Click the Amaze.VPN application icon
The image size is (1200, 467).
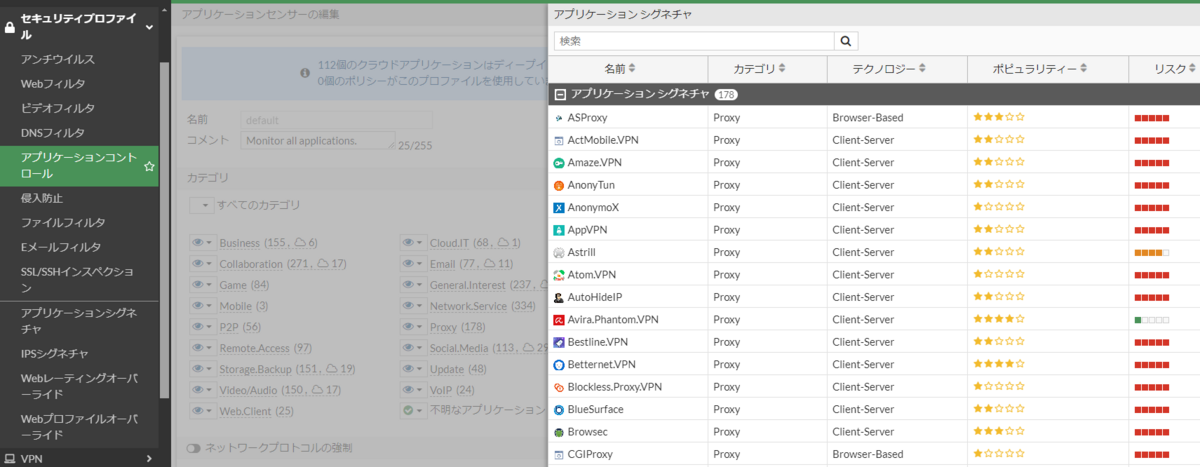click(559, 162)
